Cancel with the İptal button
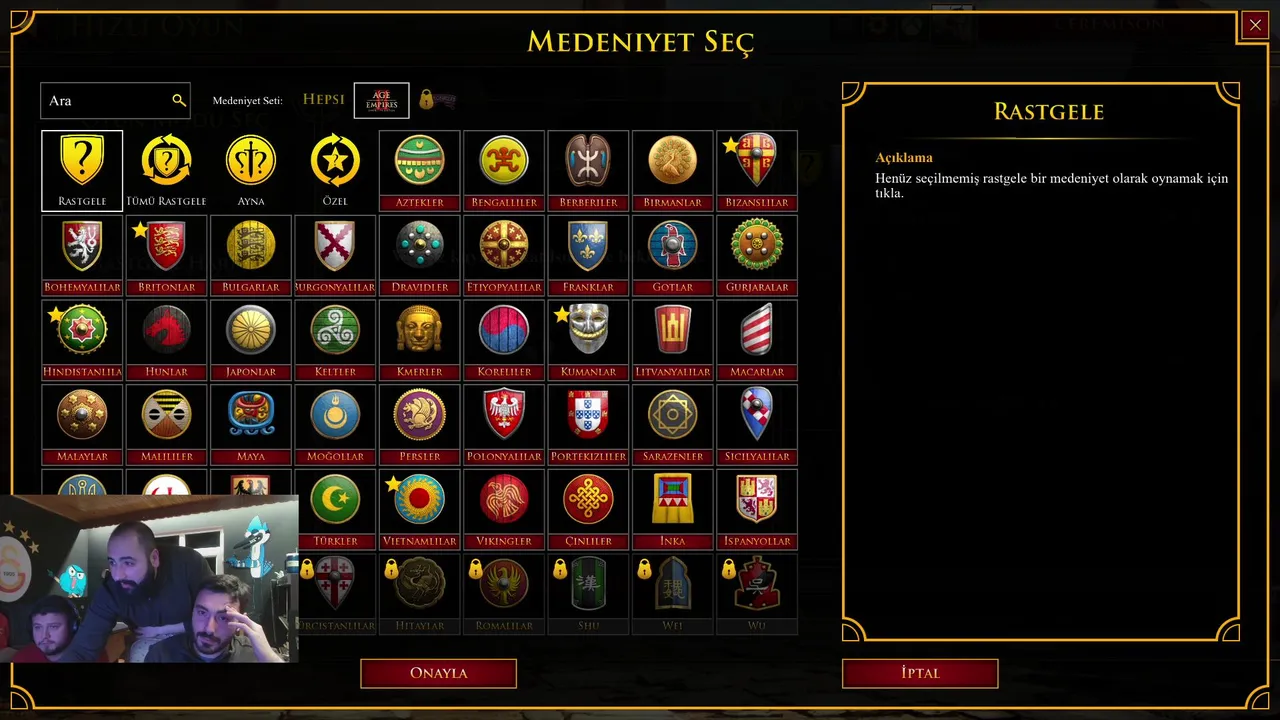 click(x=920, y=673)
